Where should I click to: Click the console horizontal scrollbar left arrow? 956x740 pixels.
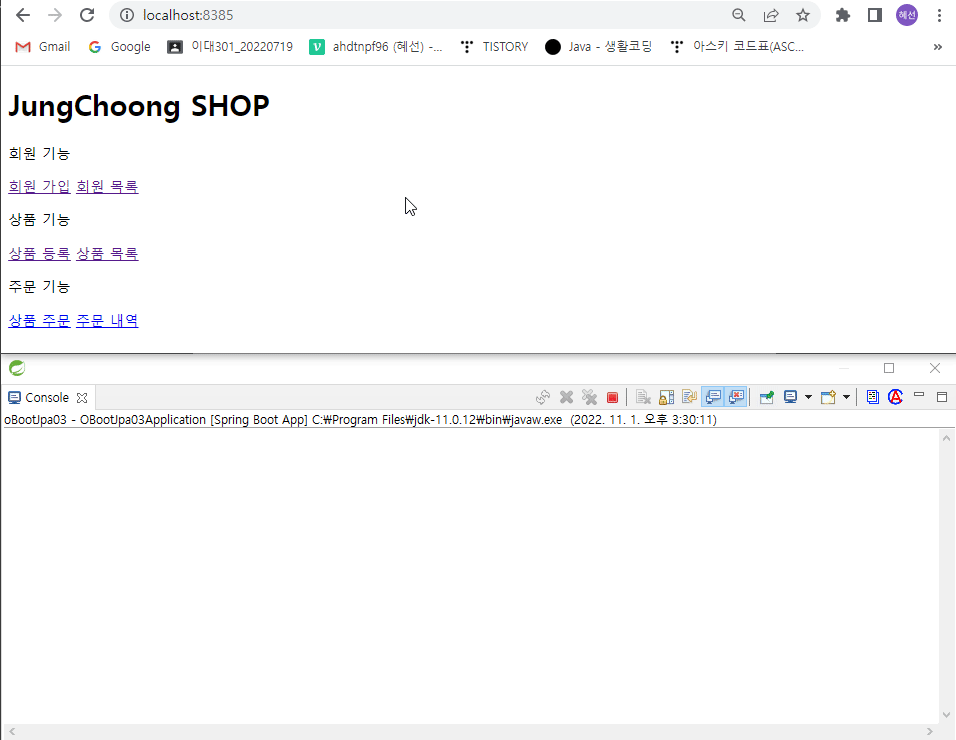[12, 731]
